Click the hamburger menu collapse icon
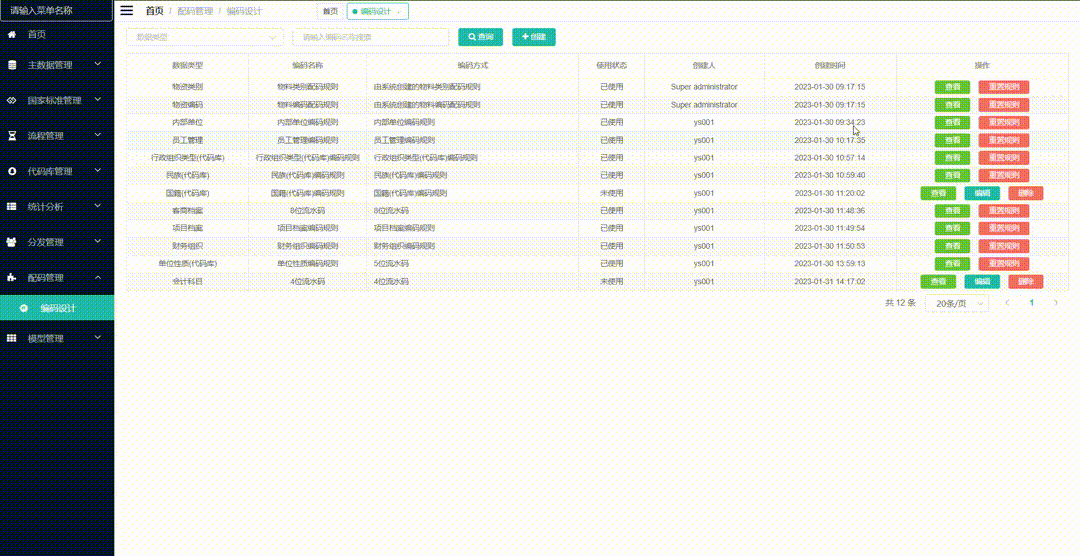1080x556 pixels. (x=127, y=11)
